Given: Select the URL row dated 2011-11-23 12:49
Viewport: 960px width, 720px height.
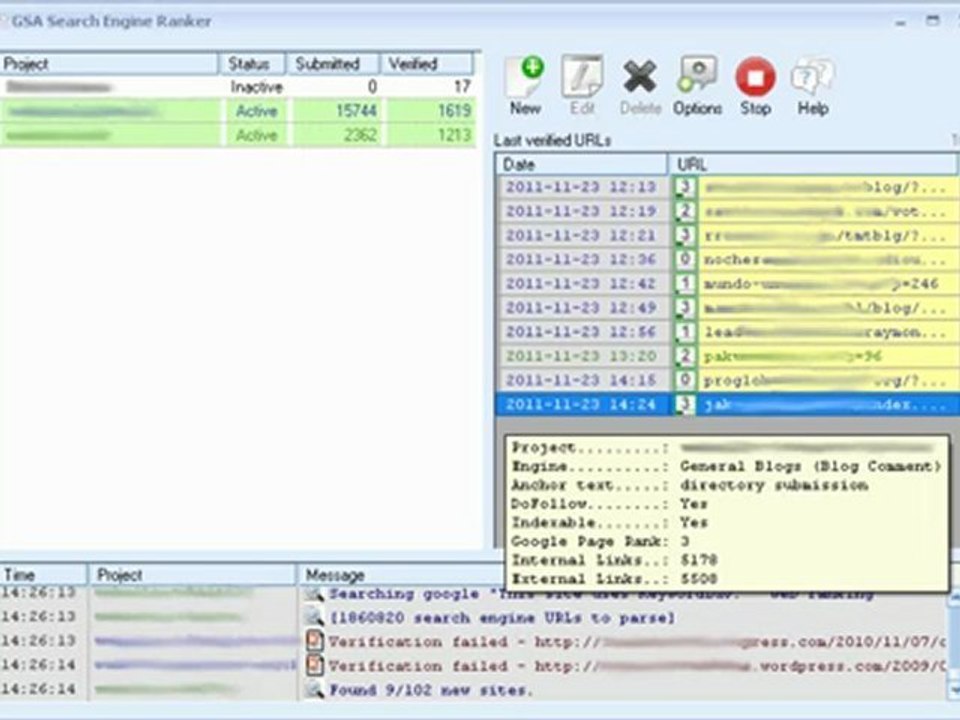Looking at the screenshot, I should coord(727,308).
